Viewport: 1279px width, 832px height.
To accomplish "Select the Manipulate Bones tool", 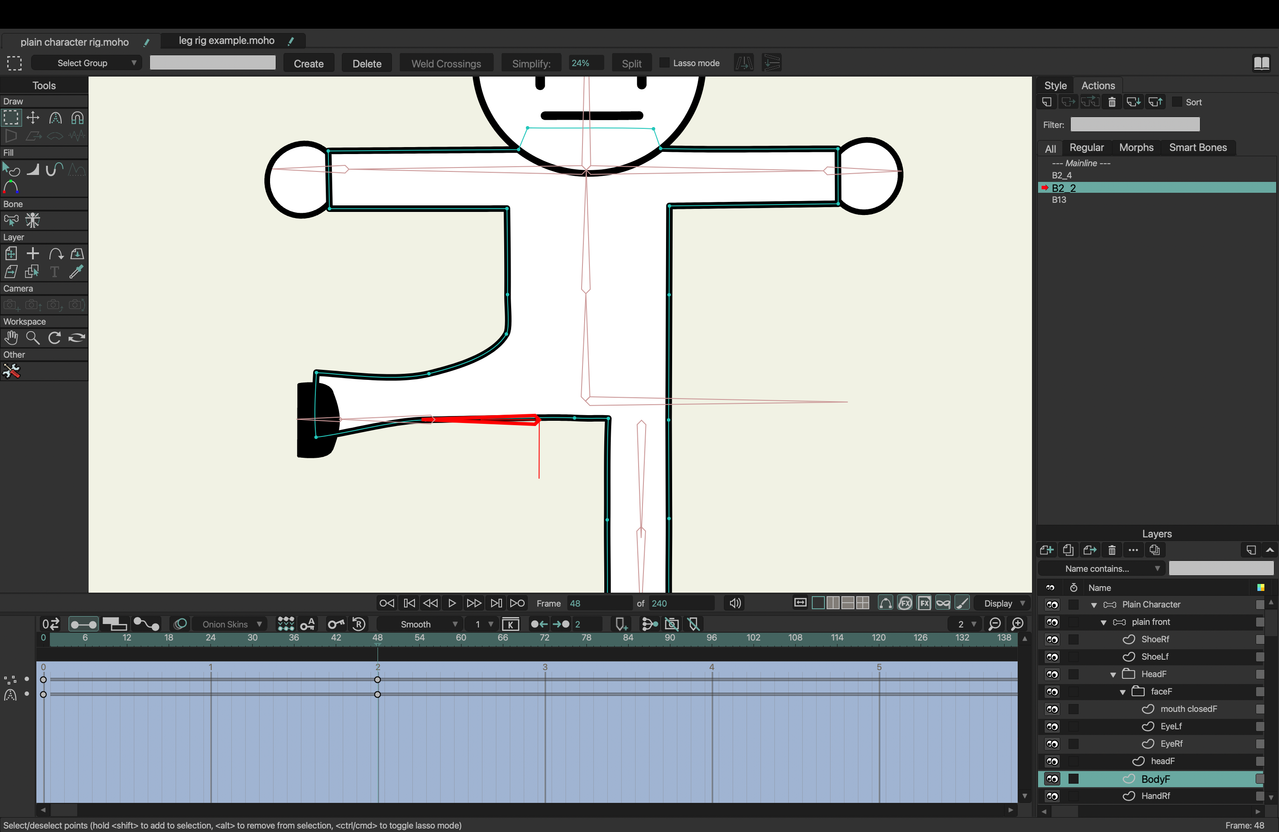I will point(33,221).
